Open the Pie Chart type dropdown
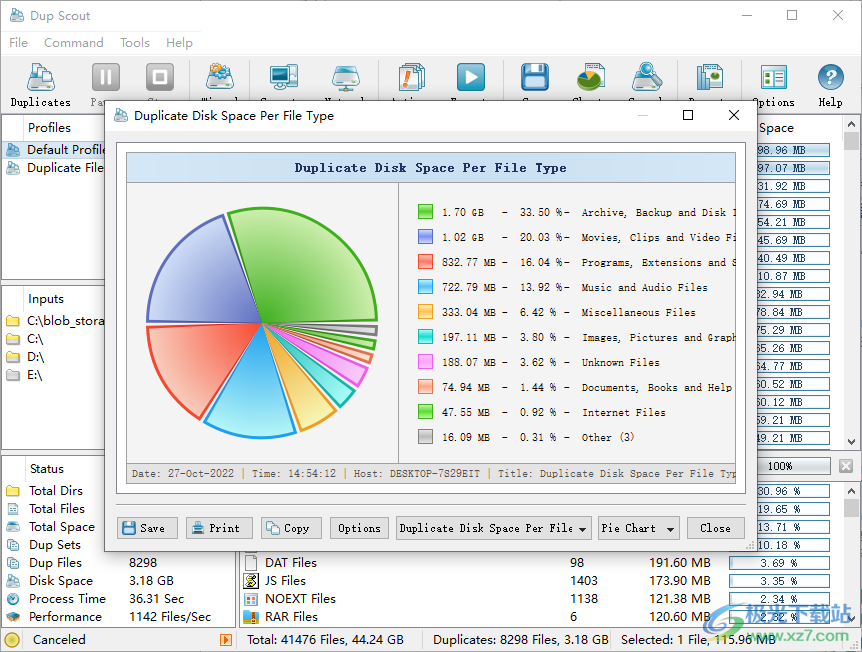The height and width of the screenshot is (652, 862). click(638, 528)
